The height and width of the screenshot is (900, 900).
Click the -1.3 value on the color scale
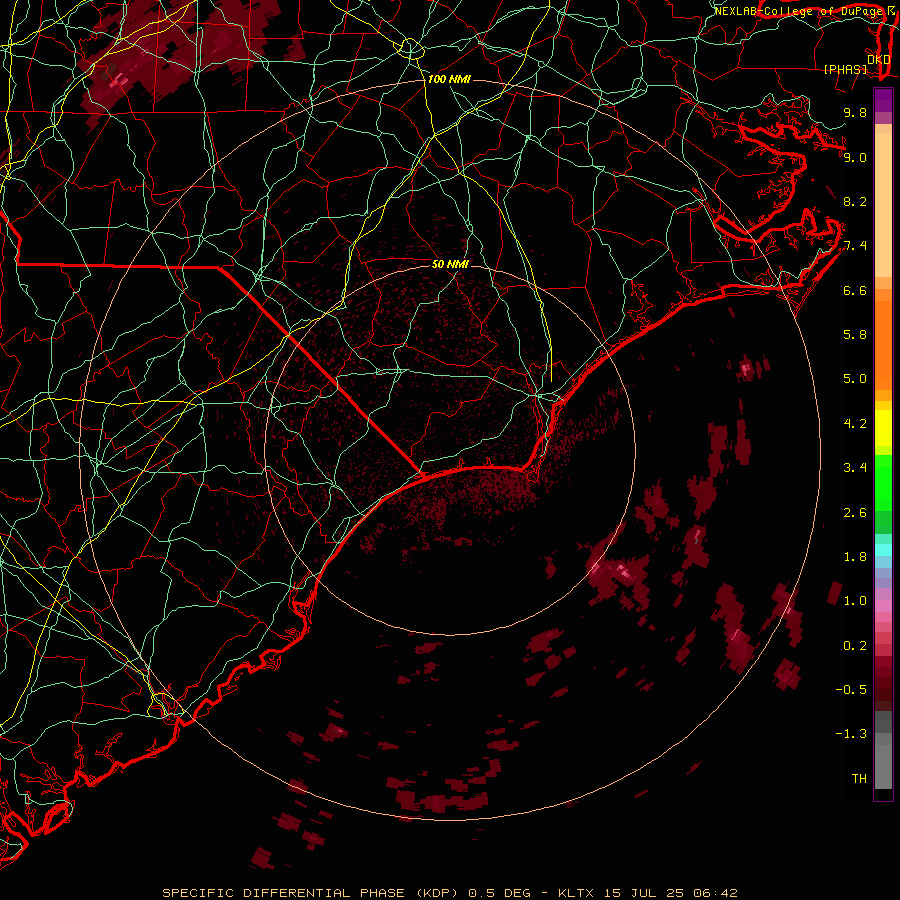click(x=851, y=734)
